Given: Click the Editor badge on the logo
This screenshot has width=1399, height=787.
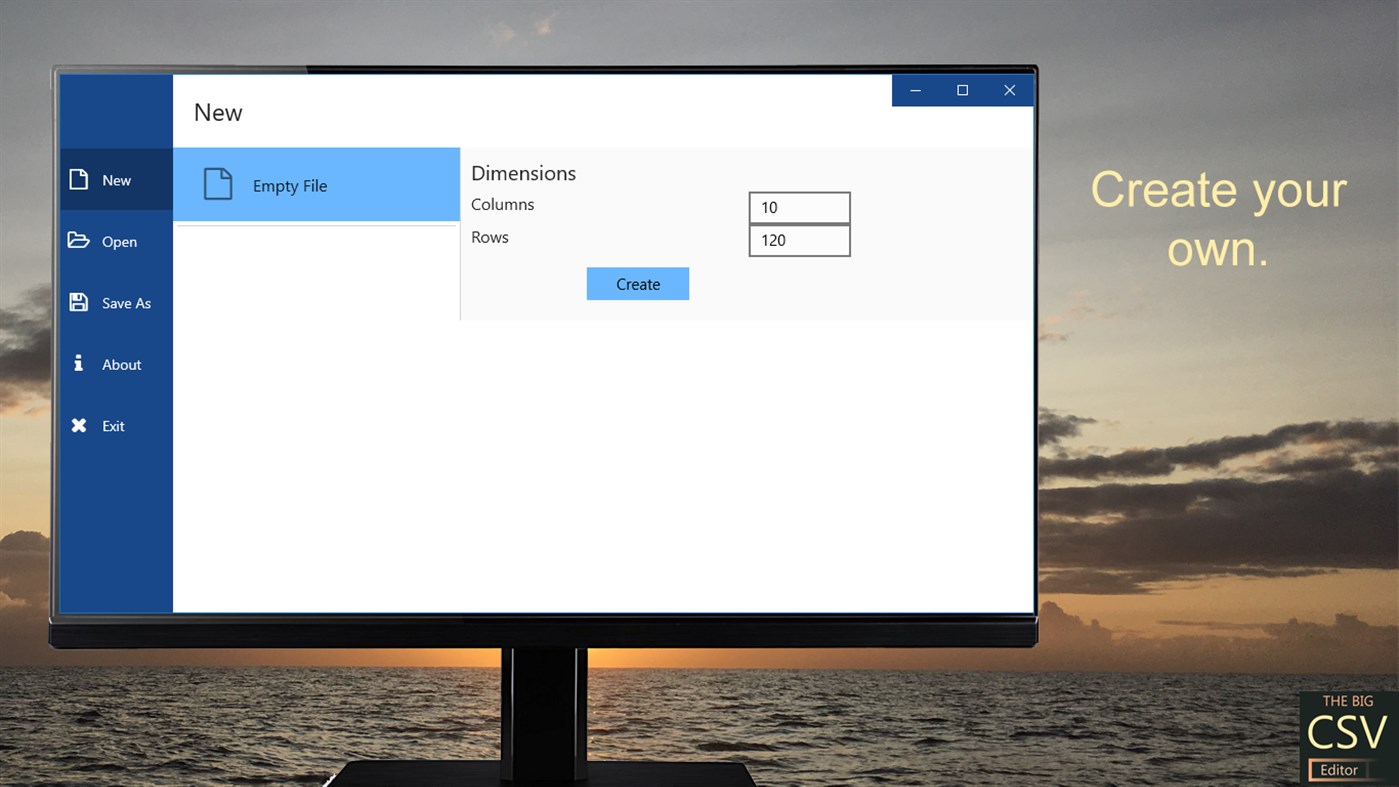Looking at the screenshot, I should [1339, 770].
